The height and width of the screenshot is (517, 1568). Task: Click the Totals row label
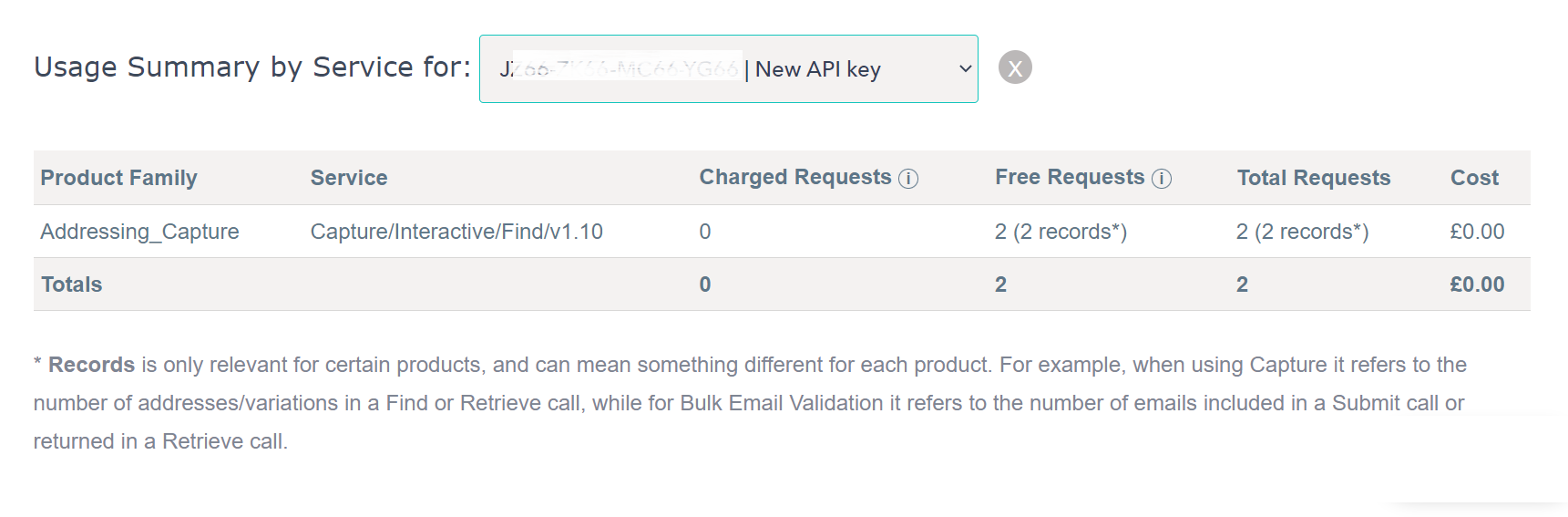point(72,284)
